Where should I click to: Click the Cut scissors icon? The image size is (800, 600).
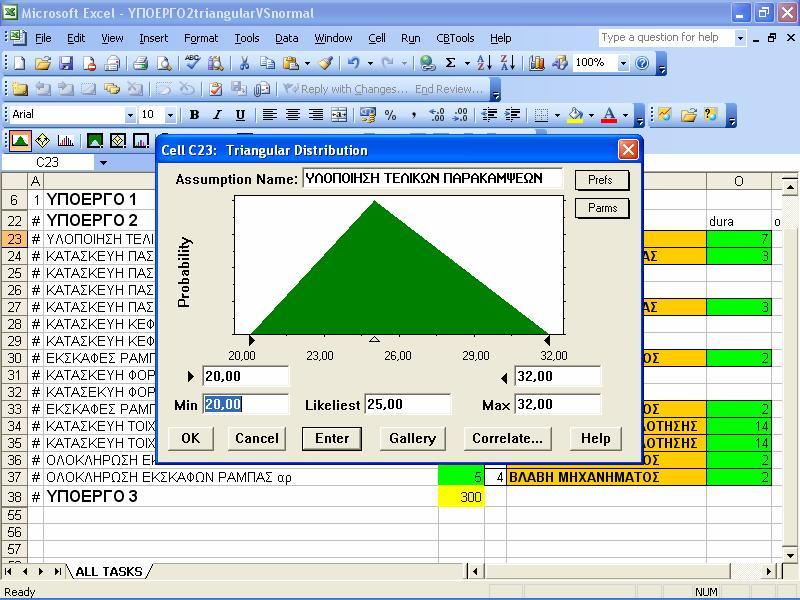tap(244, 63)
